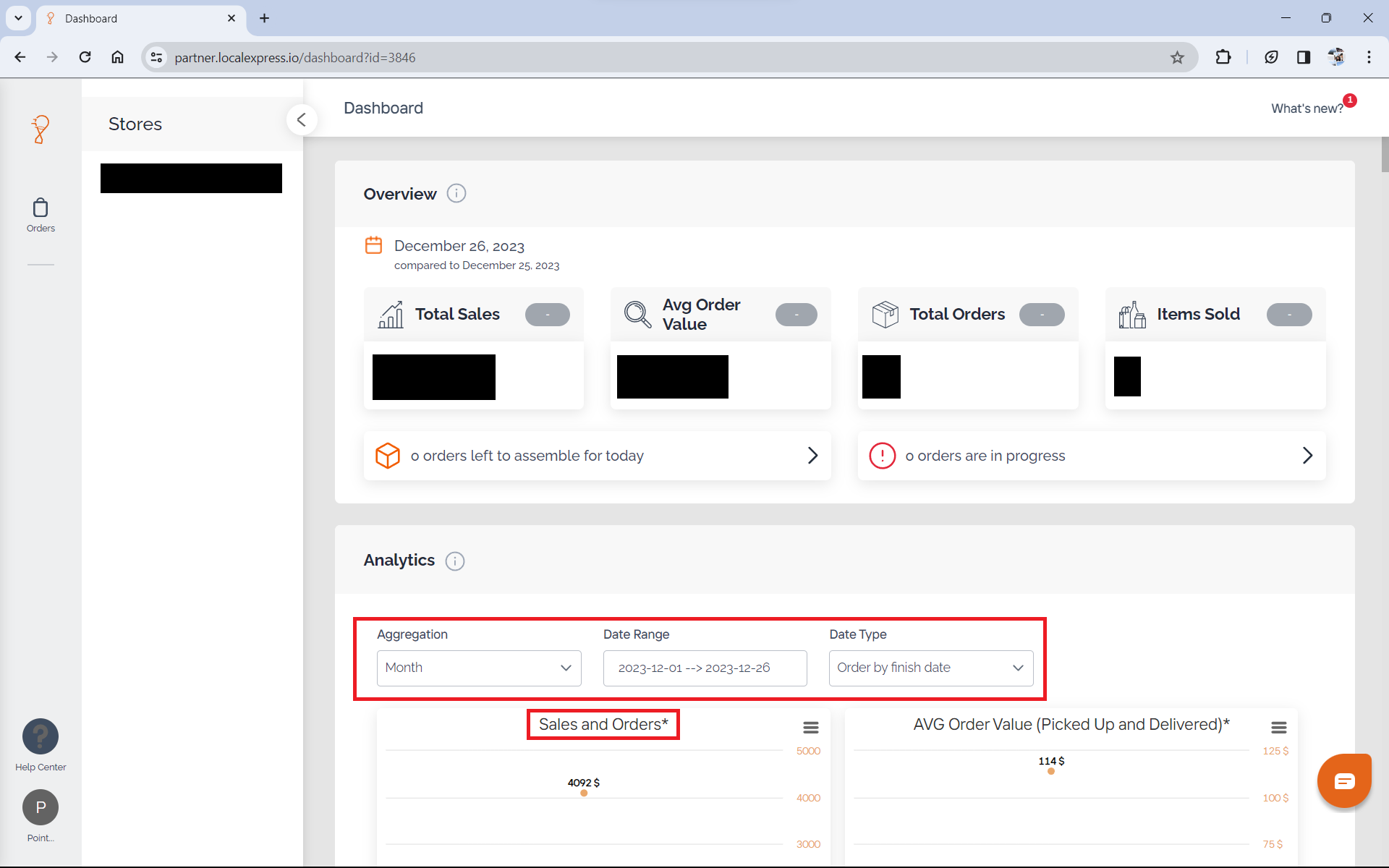The height and width of the screenshot is (868, 1389).
Task: Open AVG Order Value chart hamburger menu
Action: tap(1278, 727)
